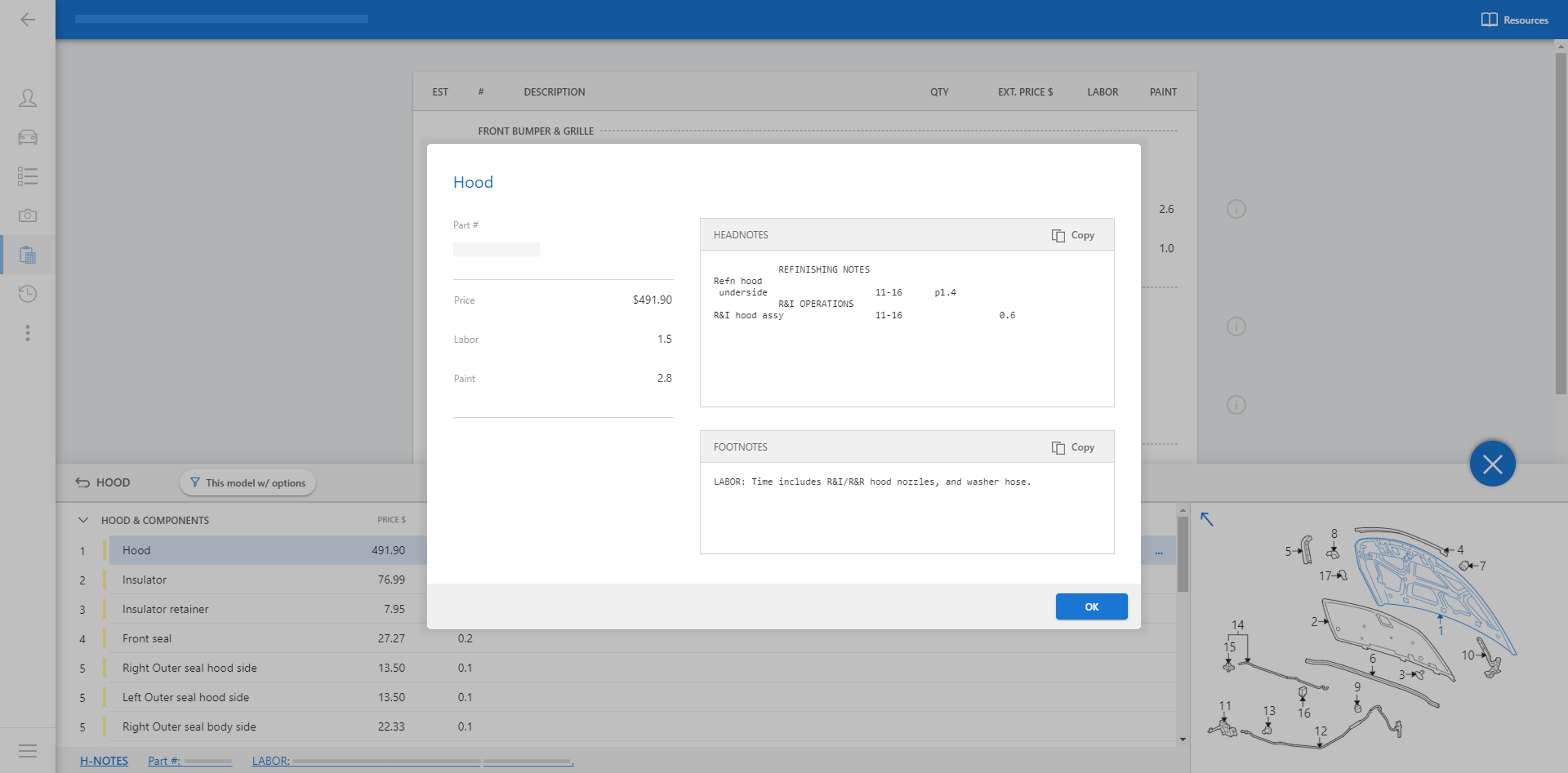Image resolution: width=1568 pixels, height=773 pixels.
Task: Open the hamburger menu at bottom left
Action: [27, 751]
